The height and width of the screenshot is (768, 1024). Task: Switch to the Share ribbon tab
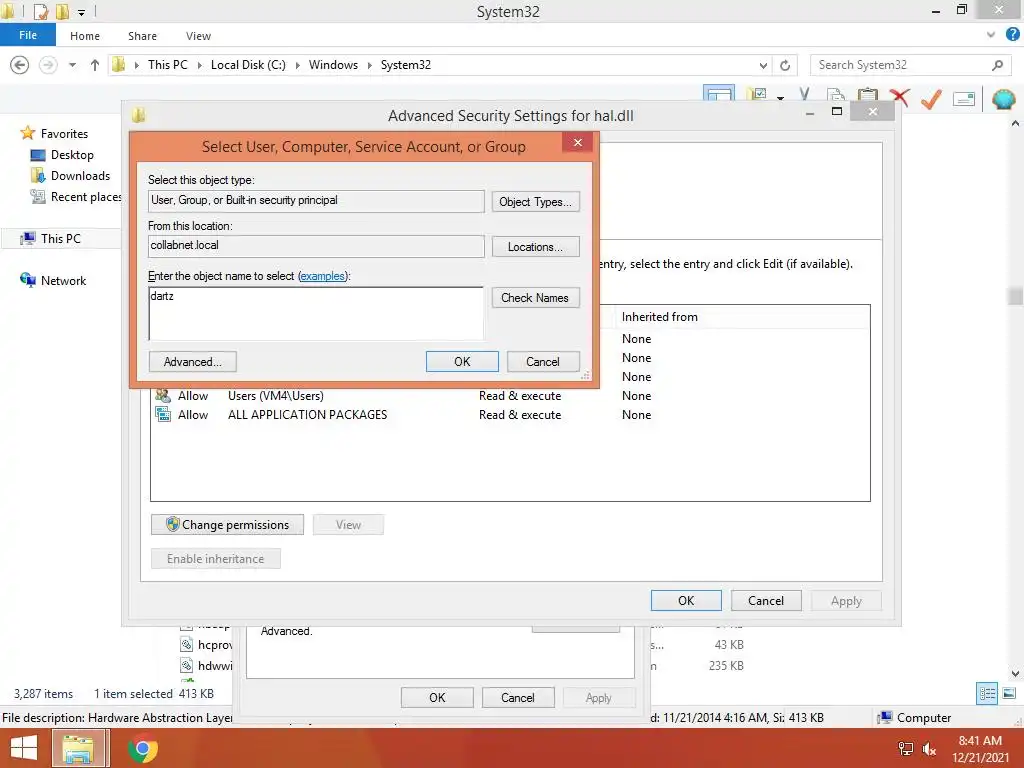[142, 36]
